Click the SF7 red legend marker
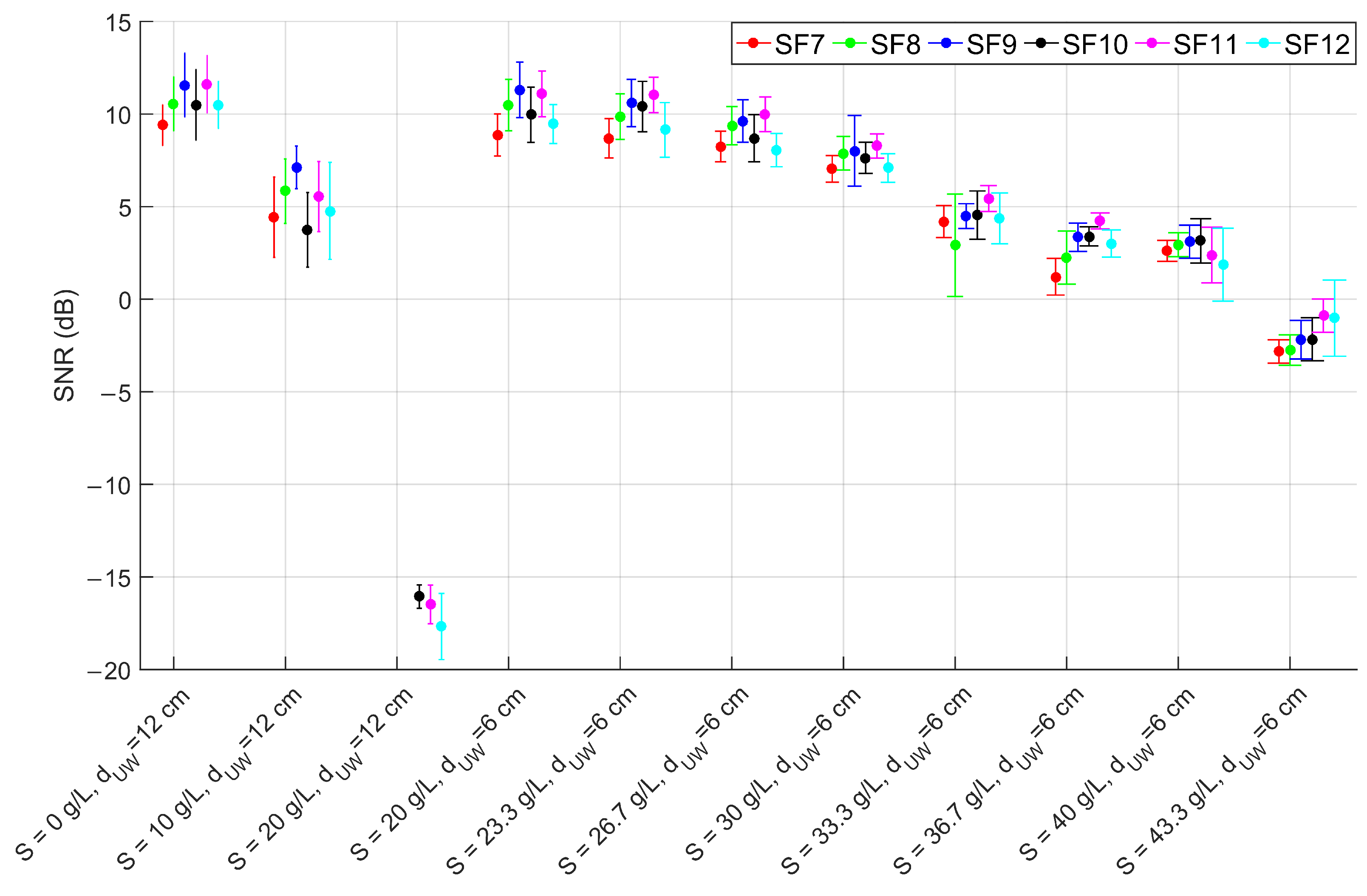The image size is (1367, 896). click(753, 43)
